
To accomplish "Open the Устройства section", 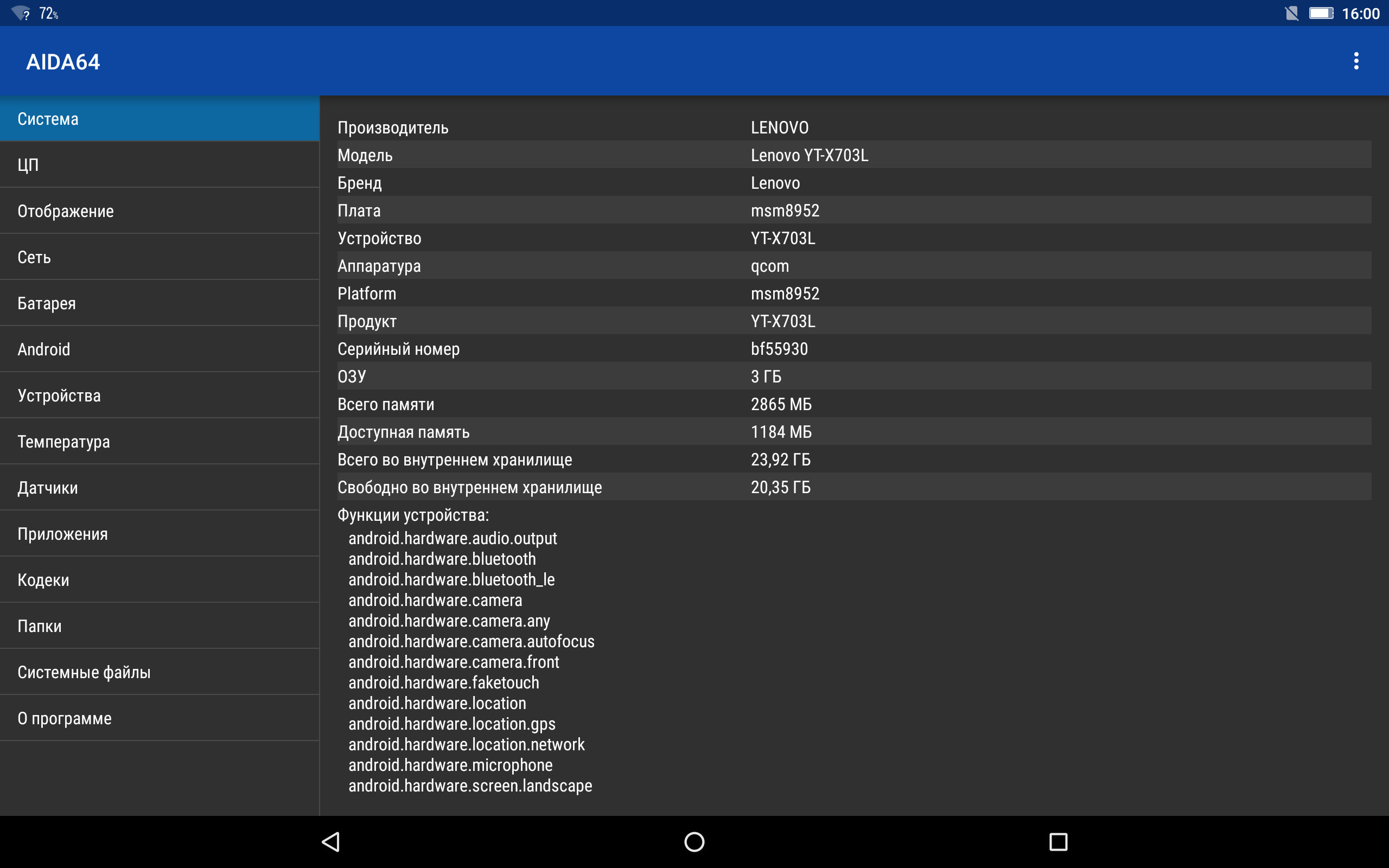I will pyautogui.click(x=160, y=395).
